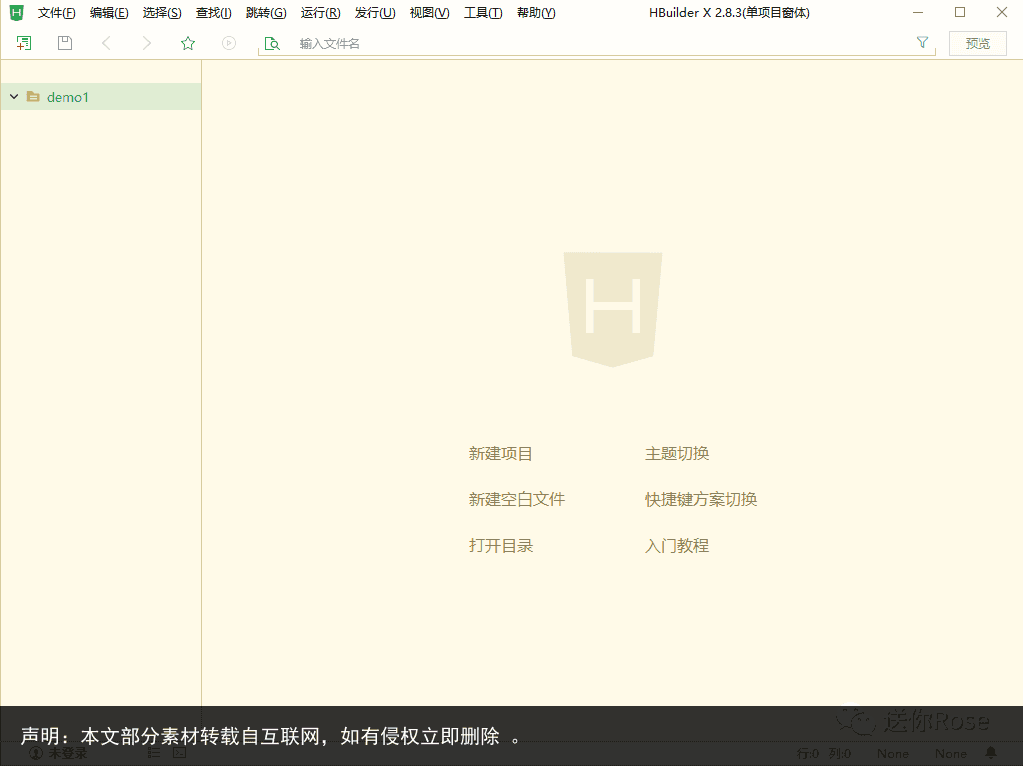
Task: Click the 新建项目 link
Action: (x=500, y=453)
